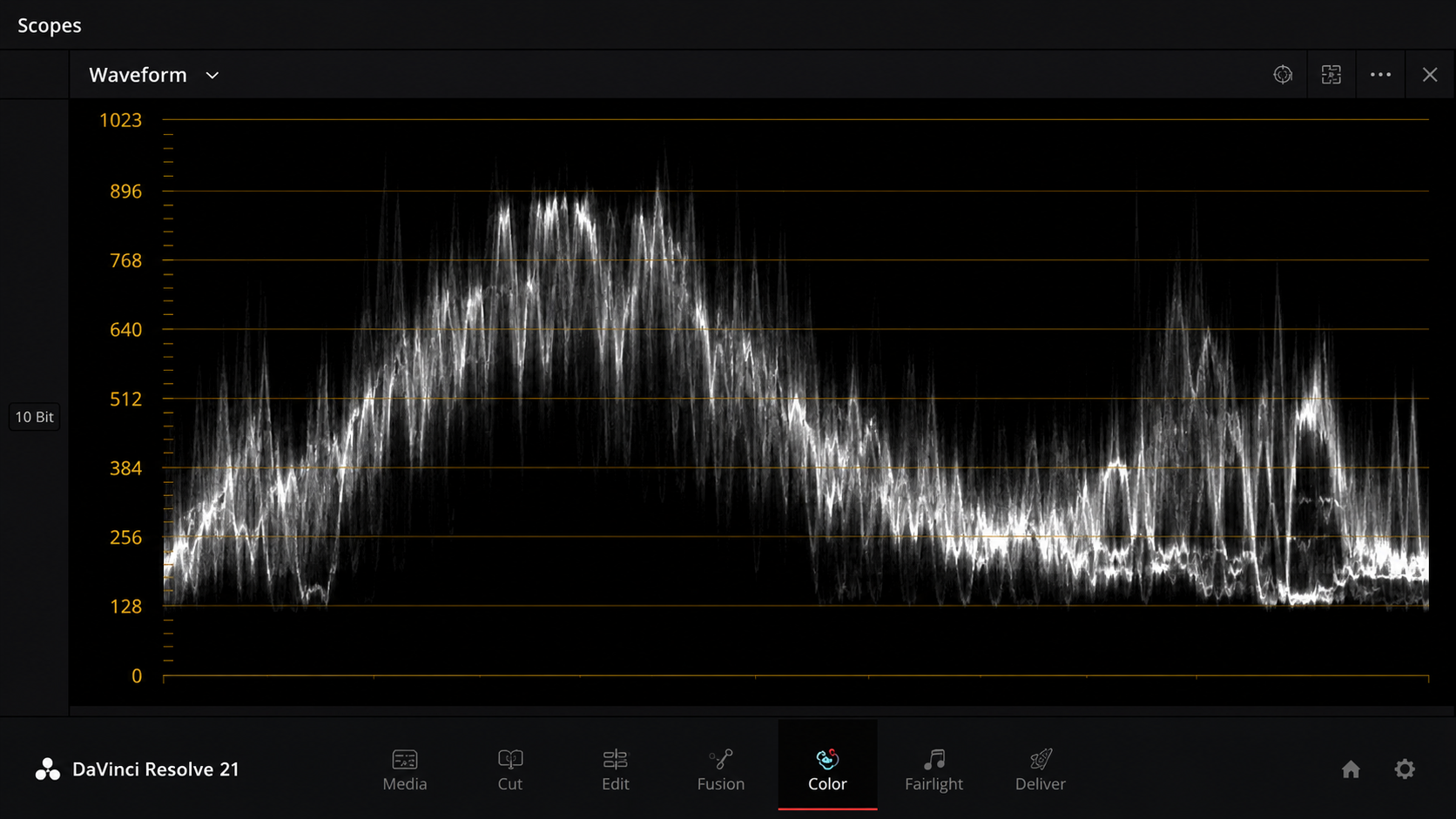The width and height of the screenshot is (1456, 819).
Task: Switch to the Cut page
Action: pyautogui.click(x=510, y=769)
